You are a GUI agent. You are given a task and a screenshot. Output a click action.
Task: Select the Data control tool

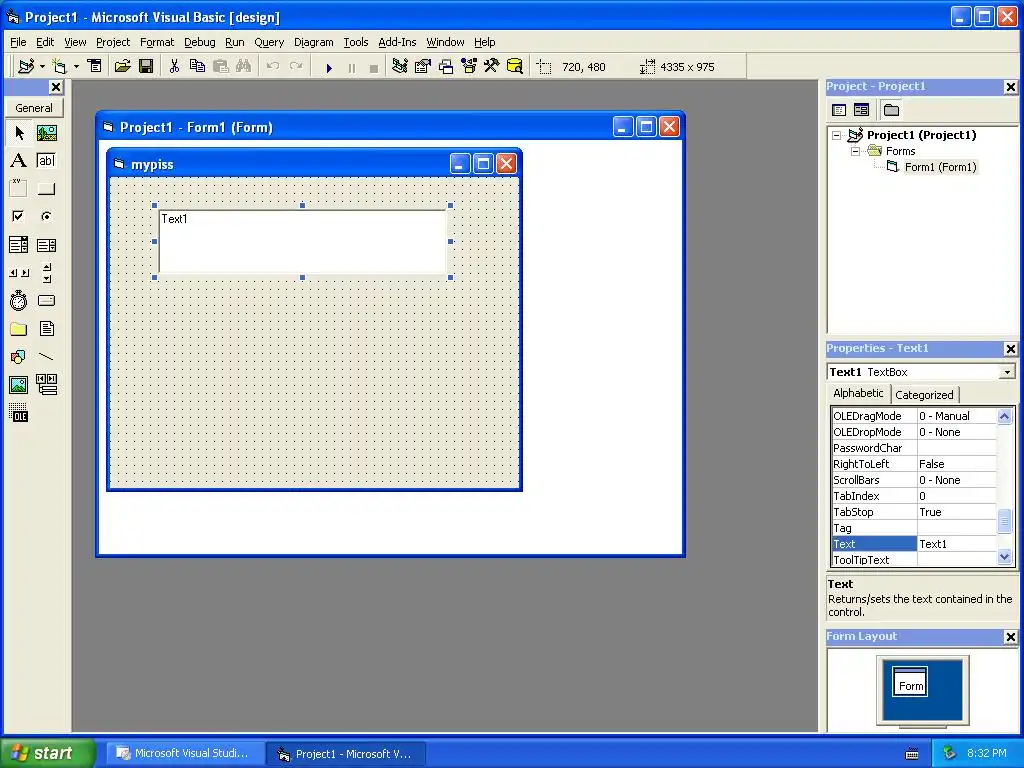[x=46, y=385]
